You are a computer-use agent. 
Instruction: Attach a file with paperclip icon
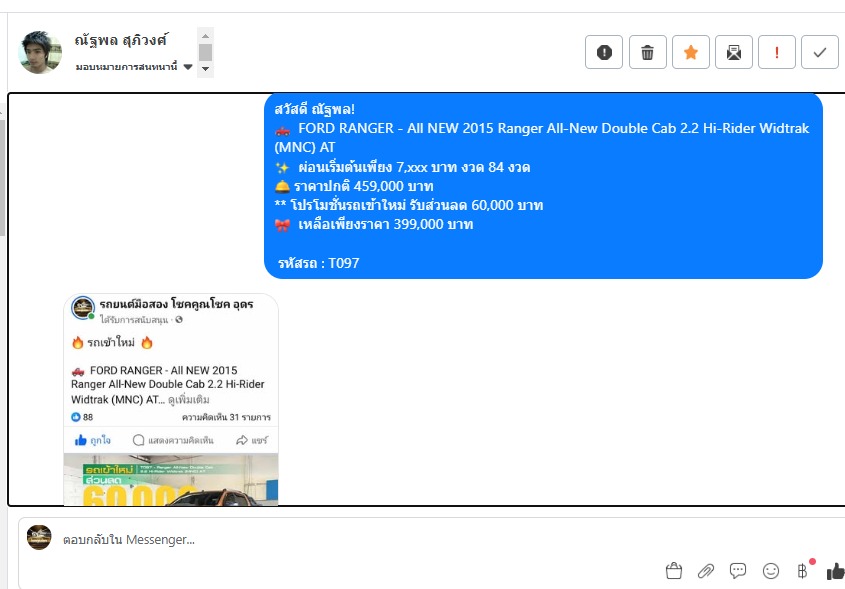point(706,571)
